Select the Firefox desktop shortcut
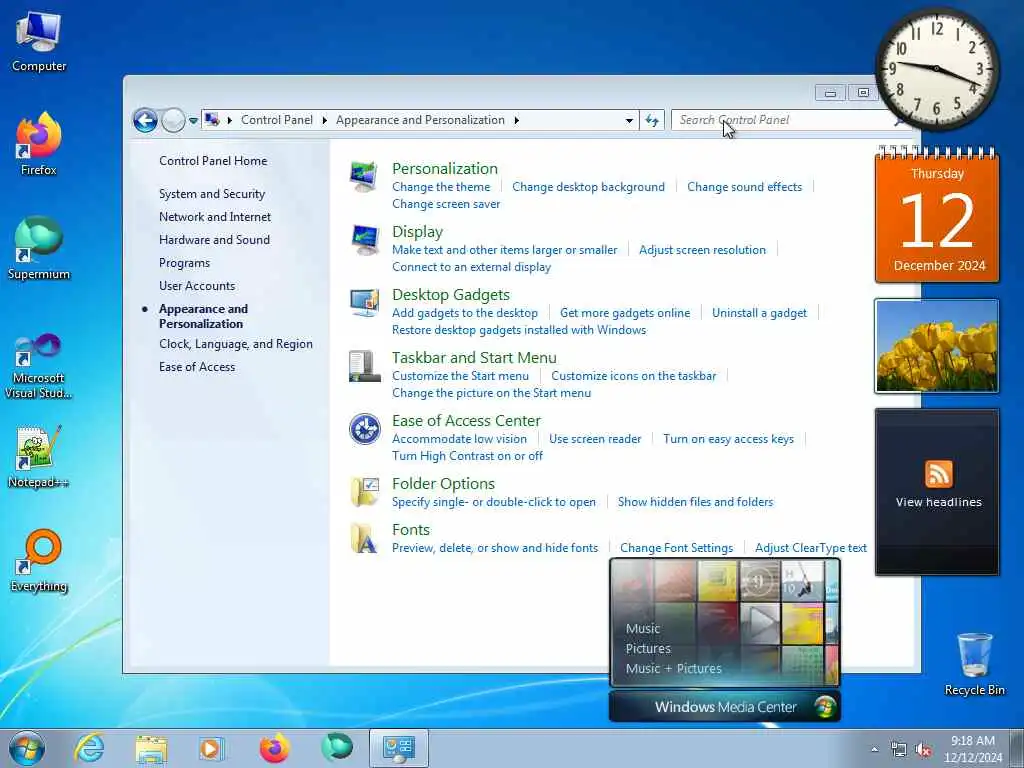Screen dimensions: 1024x768 coord(39,145)
